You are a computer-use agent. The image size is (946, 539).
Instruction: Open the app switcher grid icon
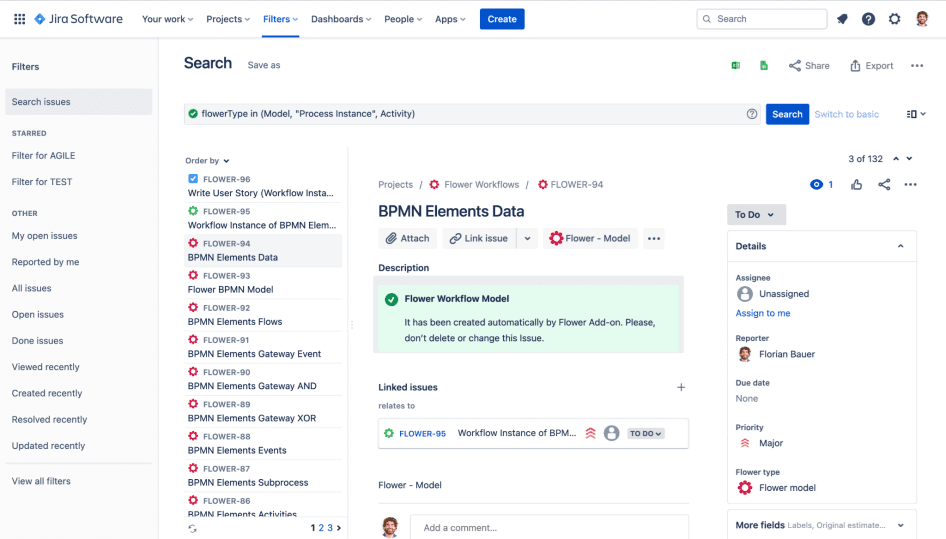pyautogui.click(x=19, y=19)
